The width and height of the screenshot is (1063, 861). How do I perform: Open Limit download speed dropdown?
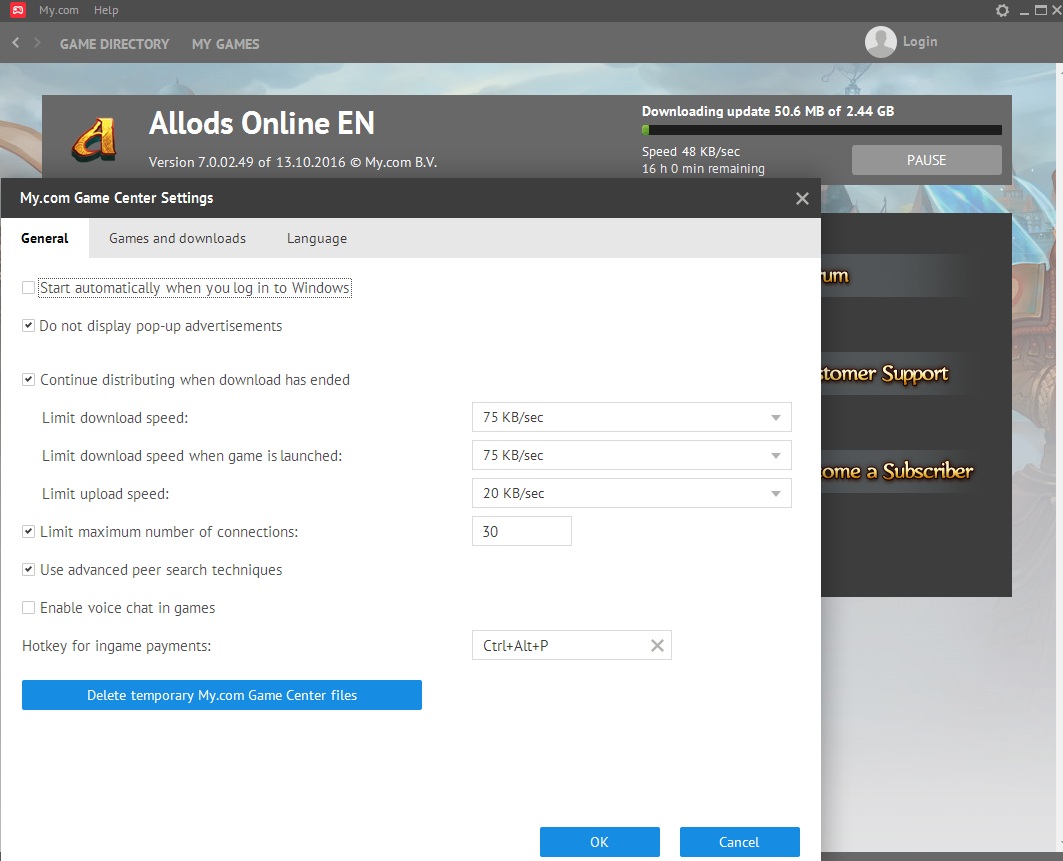[x=631, y=418]
